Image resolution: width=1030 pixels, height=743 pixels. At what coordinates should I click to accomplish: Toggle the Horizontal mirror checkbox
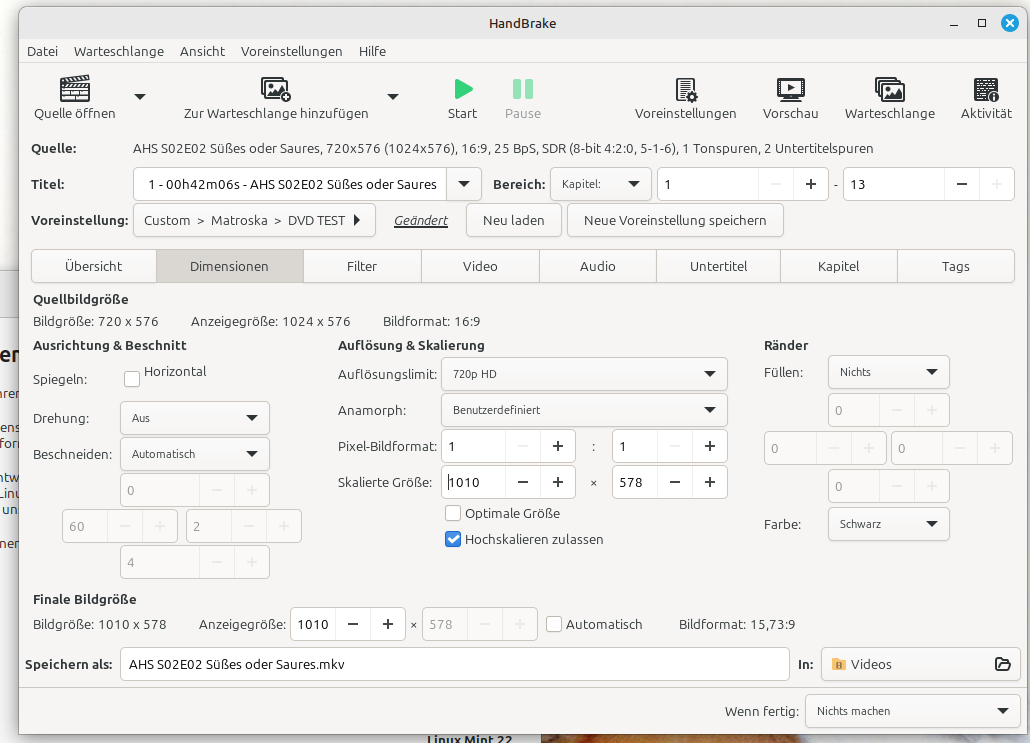click(132, 379)
